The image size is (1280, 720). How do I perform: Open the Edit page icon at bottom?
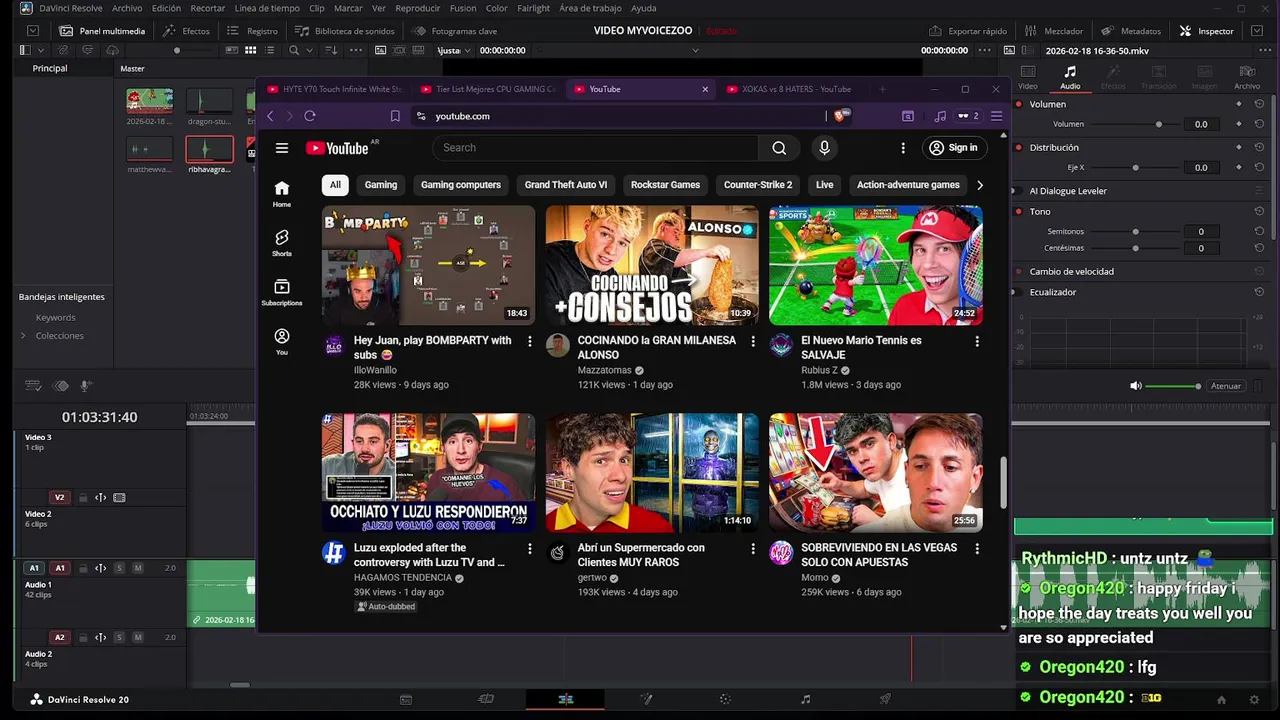click(565, 699)
